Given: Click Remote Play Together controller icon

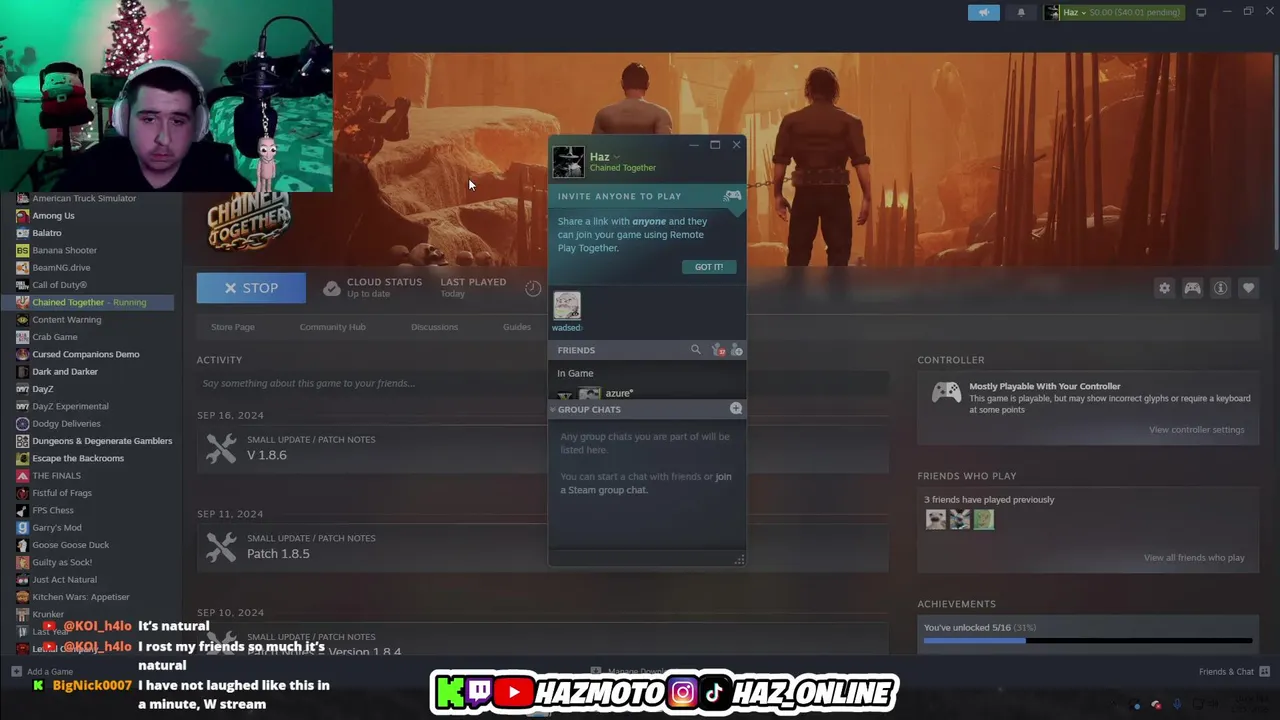Looking at the screenshot, I should [733, 196].
